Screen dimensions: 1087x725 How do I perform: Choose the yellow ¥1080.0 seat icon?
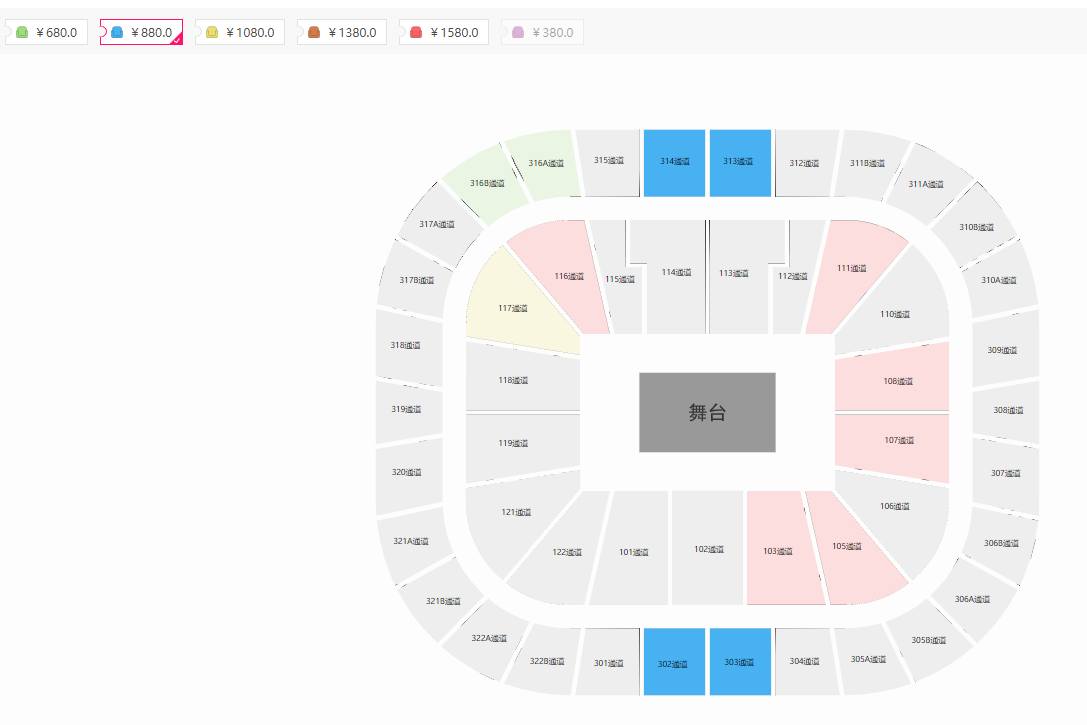212,33
